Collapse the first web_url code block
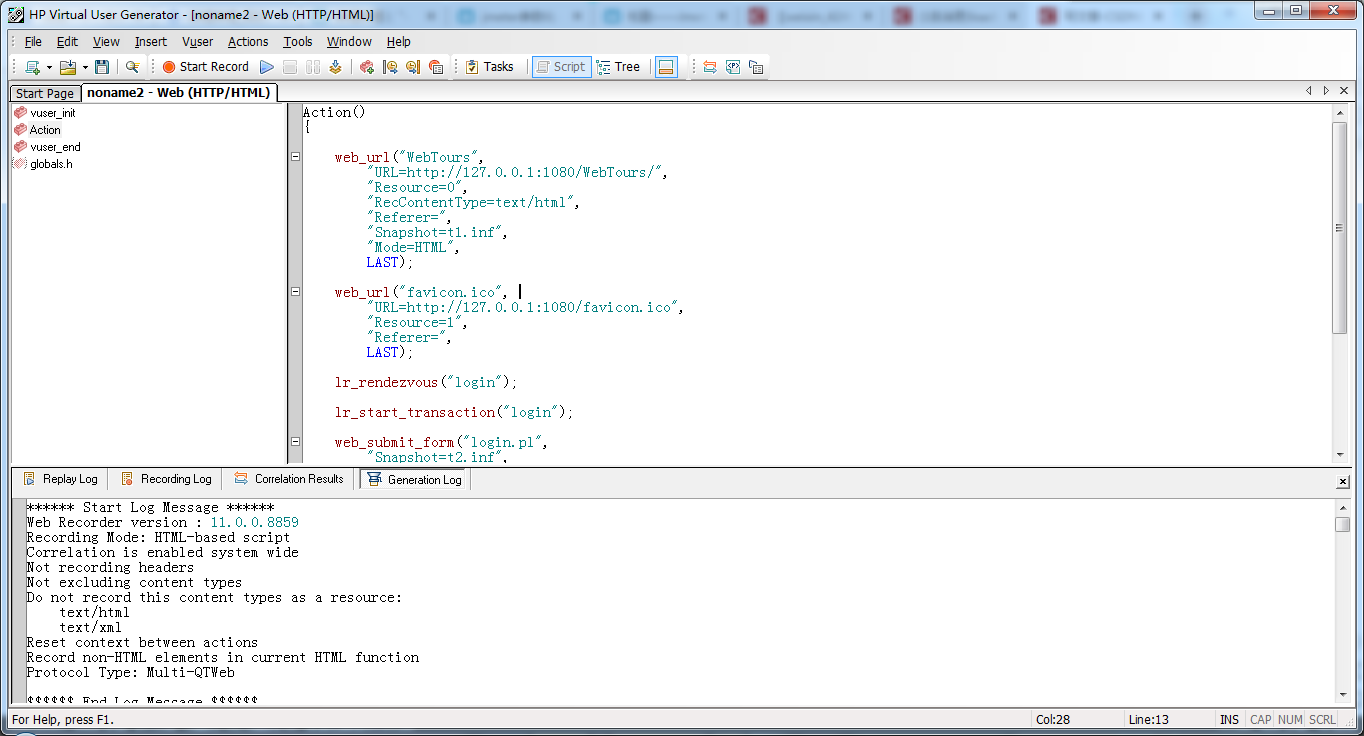The image size is (1364, 736). point(295,156)
